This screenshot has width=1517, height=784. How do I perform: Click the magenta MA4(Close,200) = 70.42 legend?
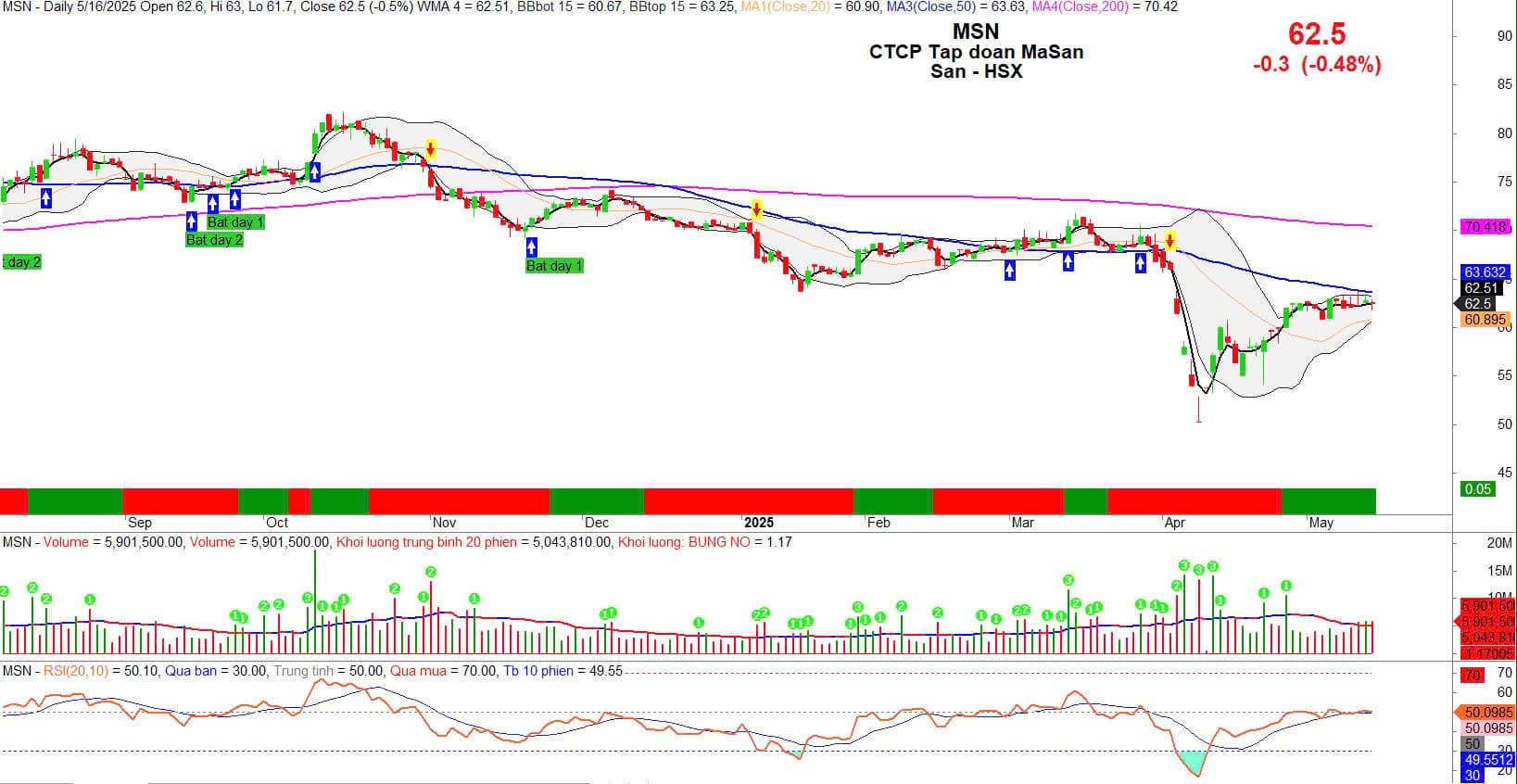(1105, 6)
